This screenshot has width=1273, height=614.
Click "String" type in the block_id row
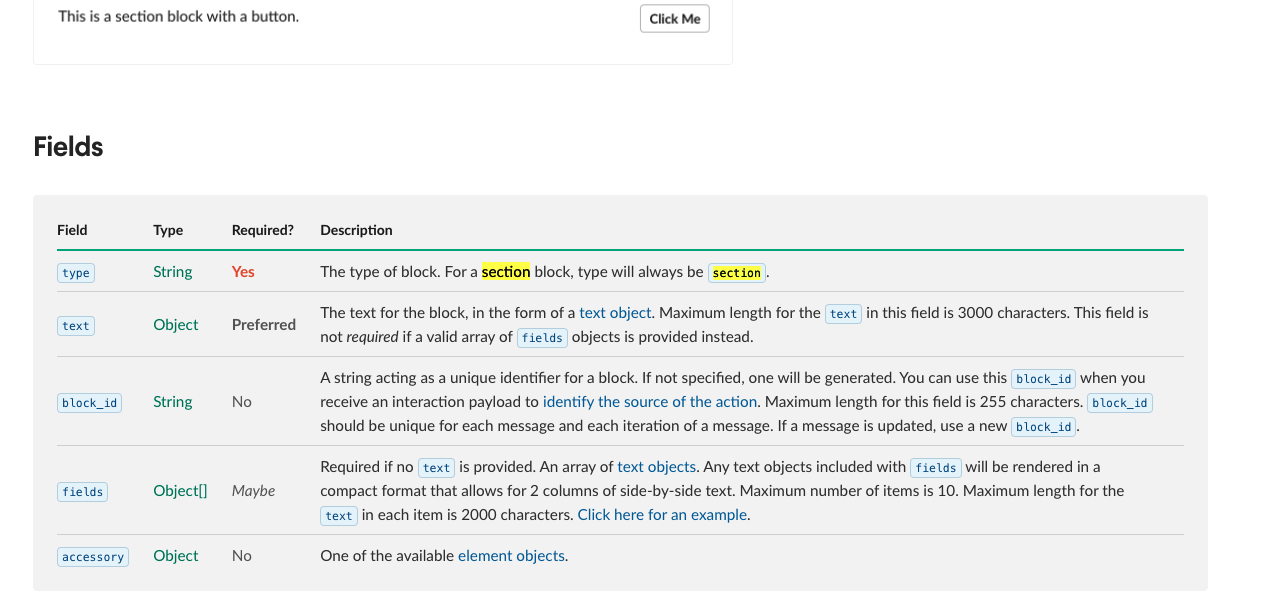(173, 402)
